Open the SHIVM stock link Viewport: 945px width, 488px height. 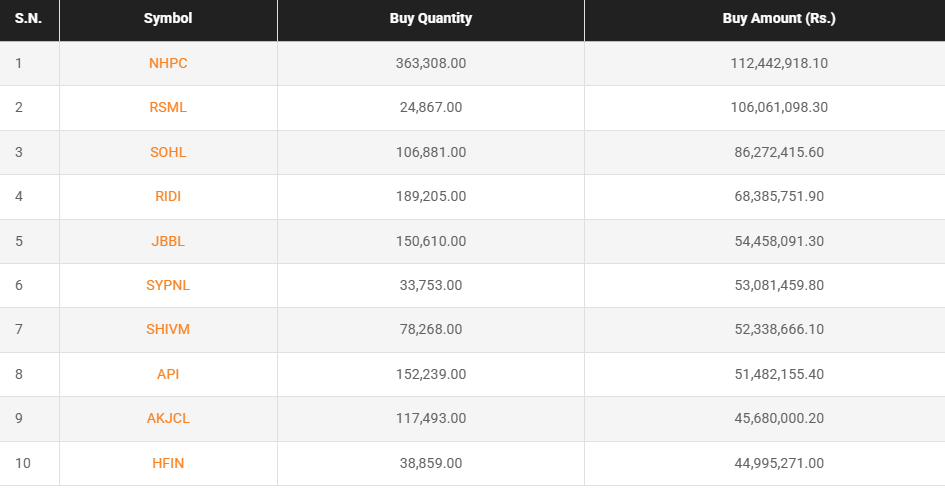click(168, 330)
